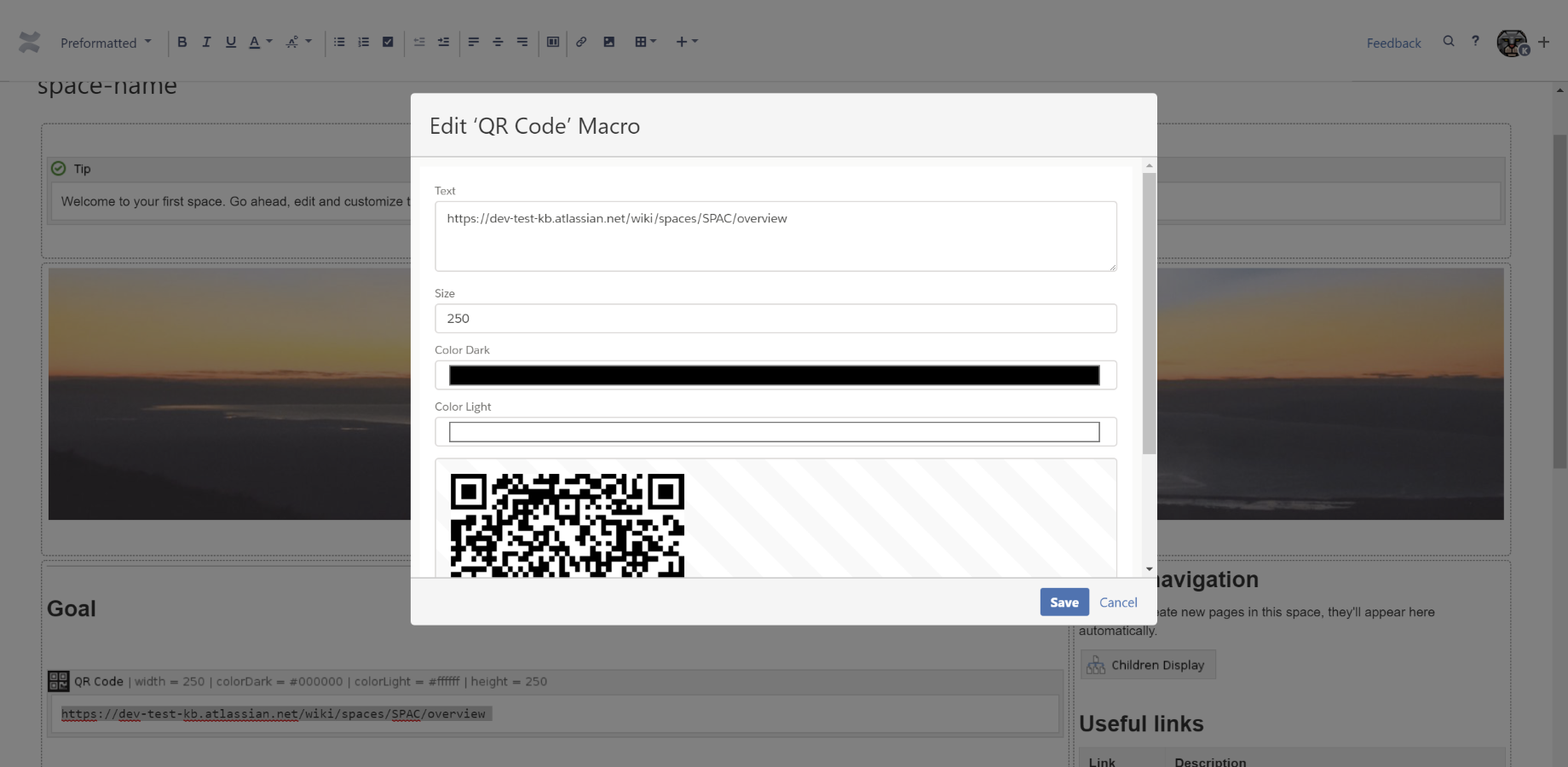The width and height of the screenshot is (1568, 767).
Task: Cancel the QR Code macro dialog
Action: tap(1118, 603)
